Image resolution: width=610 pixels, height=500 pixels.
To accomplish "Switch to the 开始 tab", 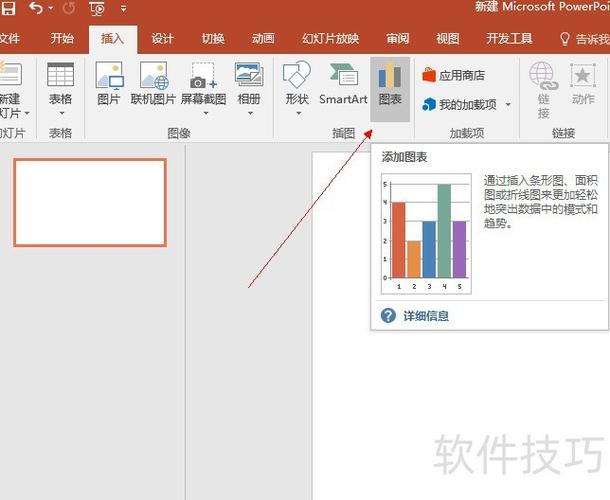I will pos(62,39).
